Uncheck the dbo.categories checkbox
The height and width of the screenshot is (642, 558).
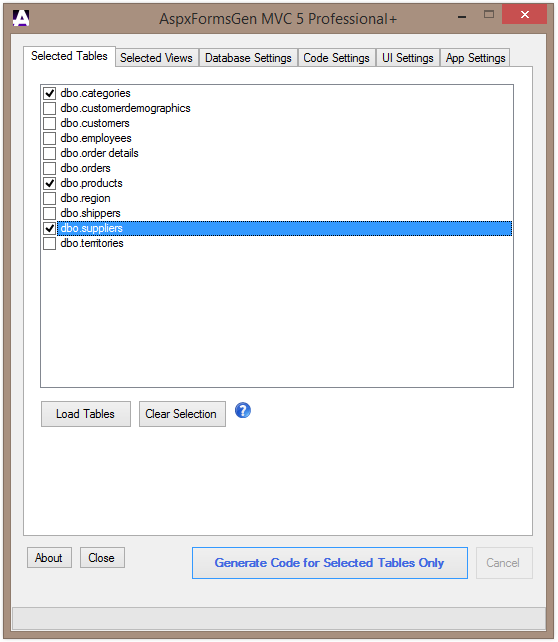coord(50,93)
